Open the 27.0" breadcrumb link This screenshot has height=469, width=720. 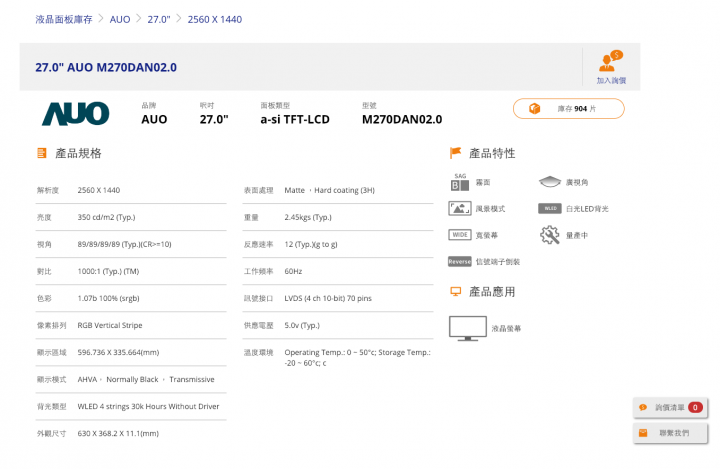tap(159, 19)
